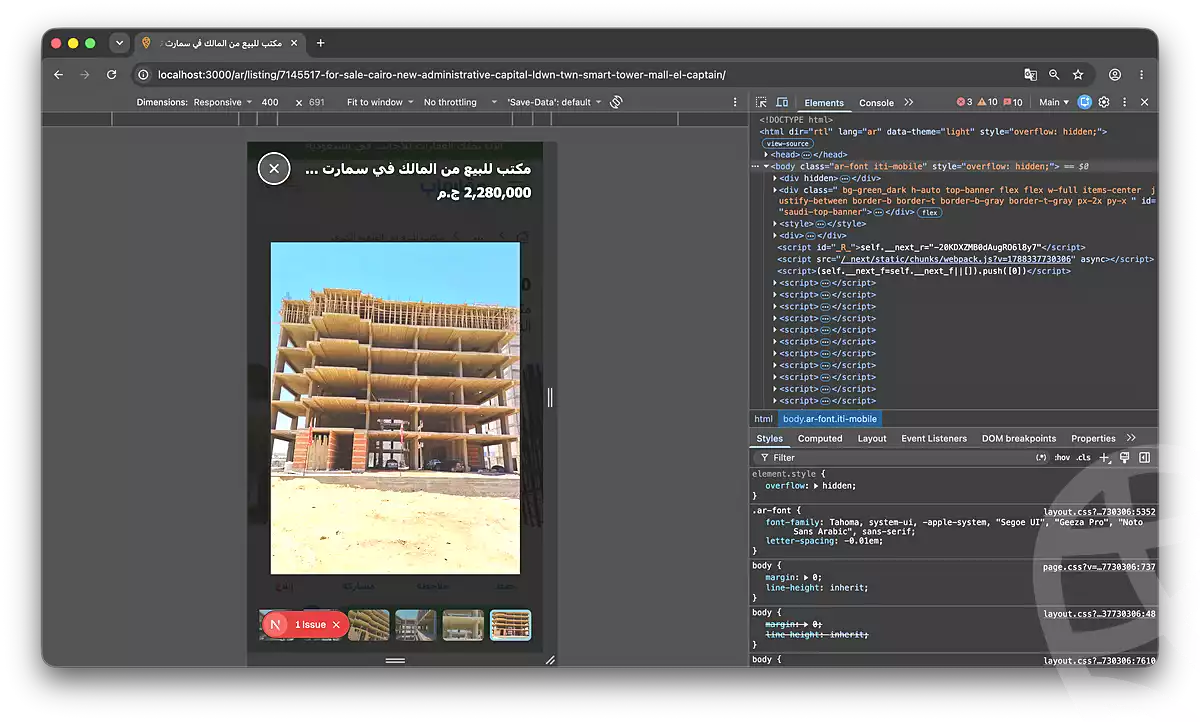This screenshot has height=722, width=1200.
Task: Dismiss the 1 Issue badge with X
Action: tap(337, 625)
